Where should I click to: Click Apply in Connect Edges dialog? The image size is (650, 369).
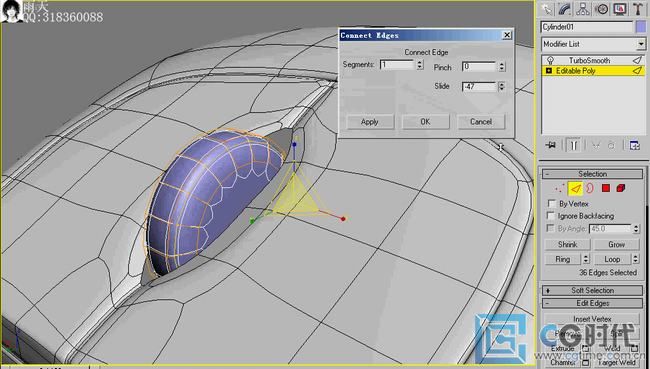pos(370,122)
